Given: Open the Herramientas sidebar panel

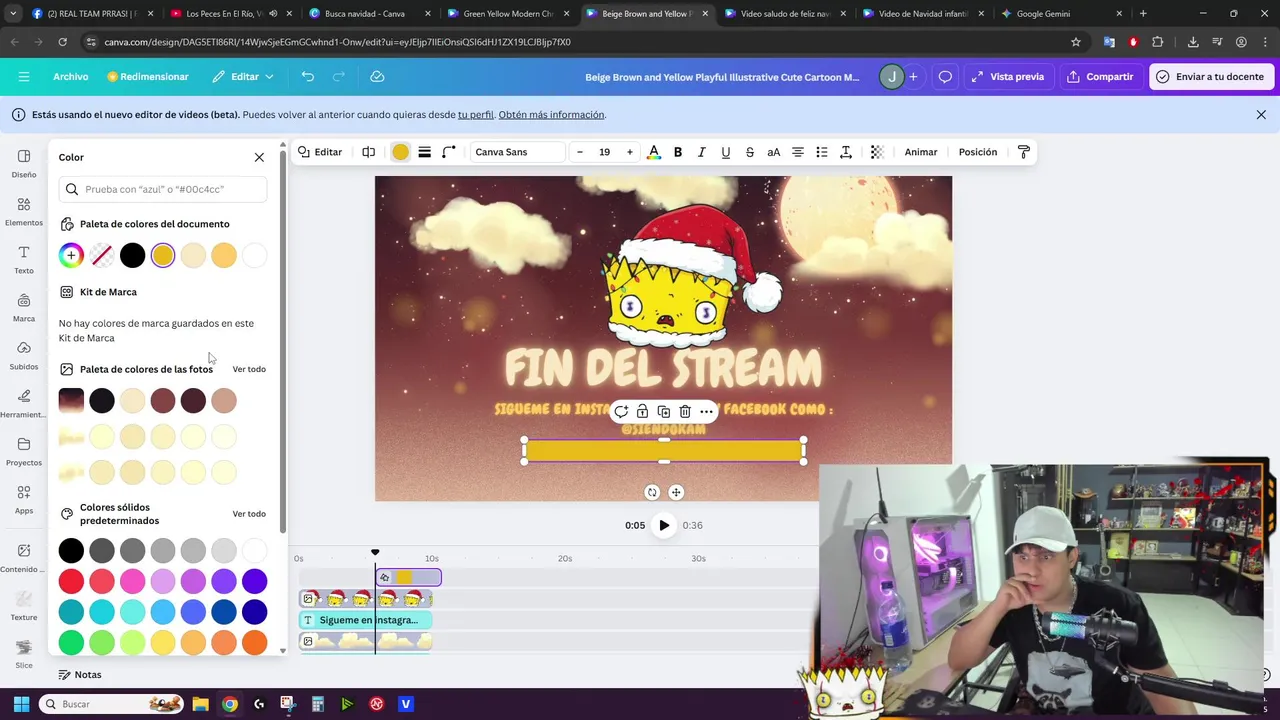Looking at the screenshot, I should pos(24,403).
